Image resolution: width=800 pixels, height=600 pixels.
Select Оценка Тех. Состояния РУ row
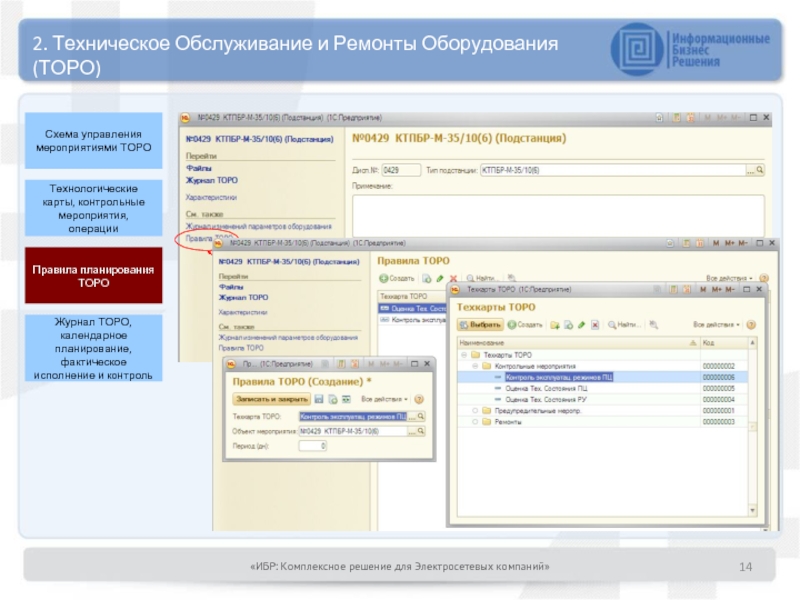pos(546,399)
